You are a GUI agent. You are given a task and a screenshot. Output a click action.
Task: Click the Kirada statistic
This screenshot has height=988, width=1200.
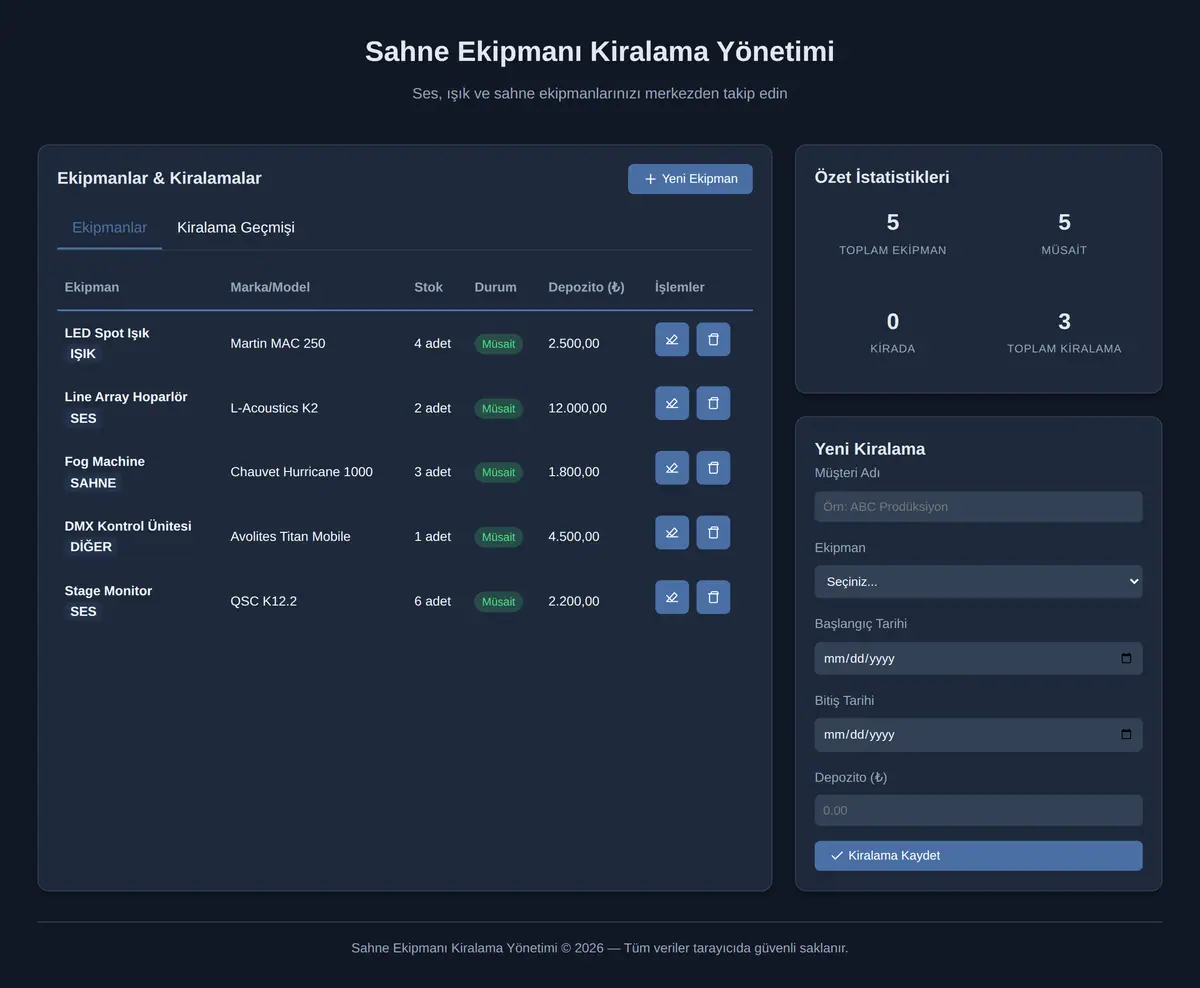point(893,333)
